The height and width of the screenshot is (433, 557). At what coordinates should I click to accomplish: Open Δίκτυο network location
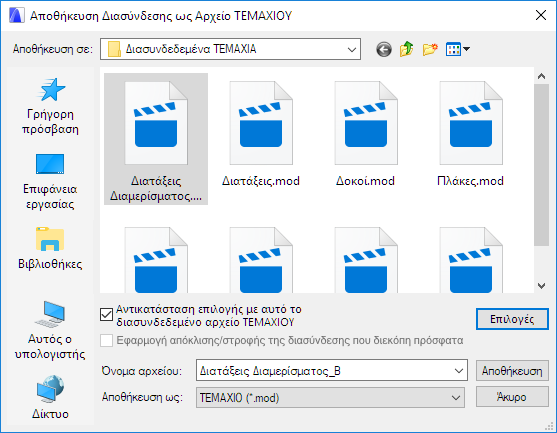(x=50, y=397)
